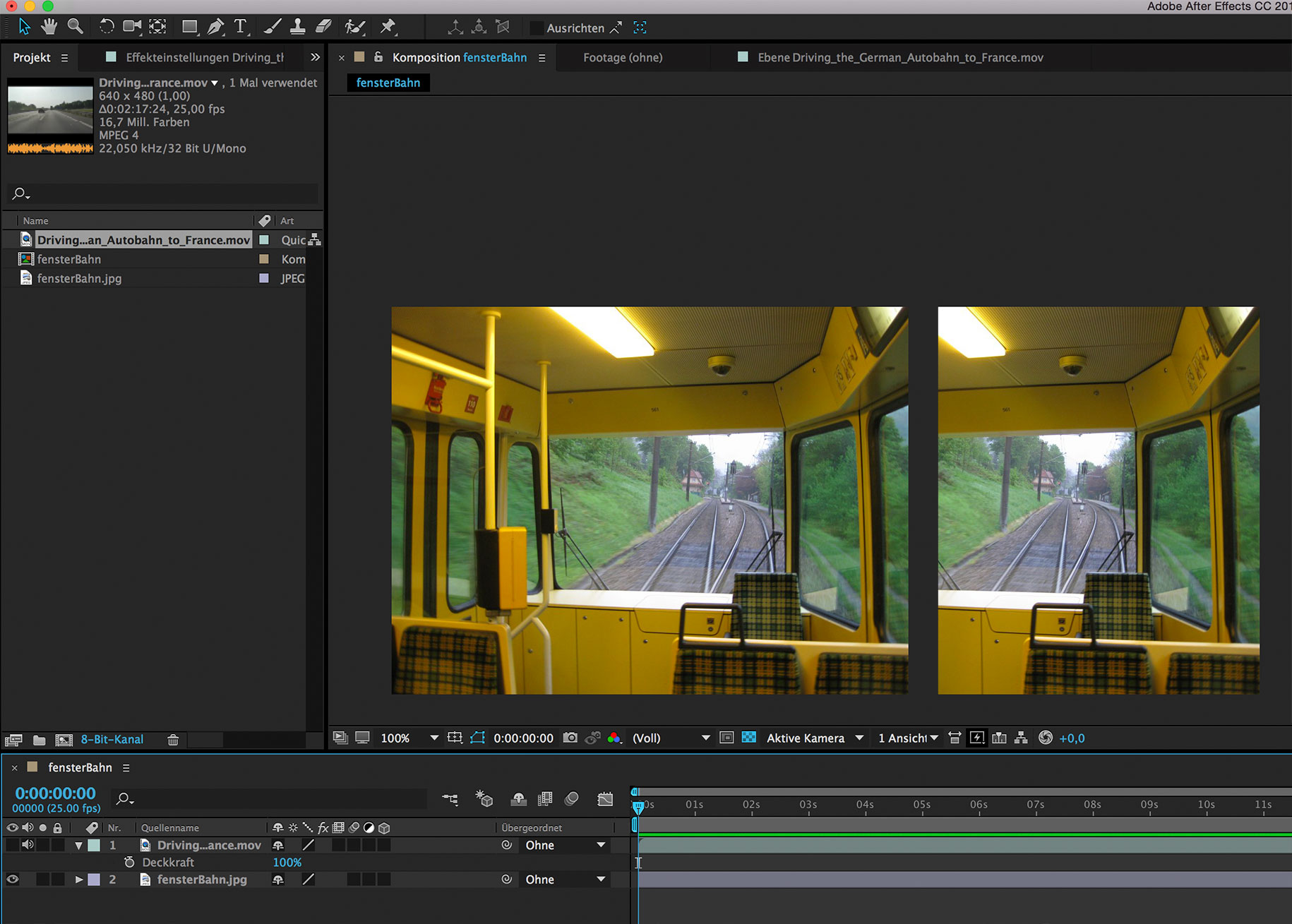Toggle visibility of fensterBahn.jpg layer
Screen dimensions: 1292x924
pos(13,880)
